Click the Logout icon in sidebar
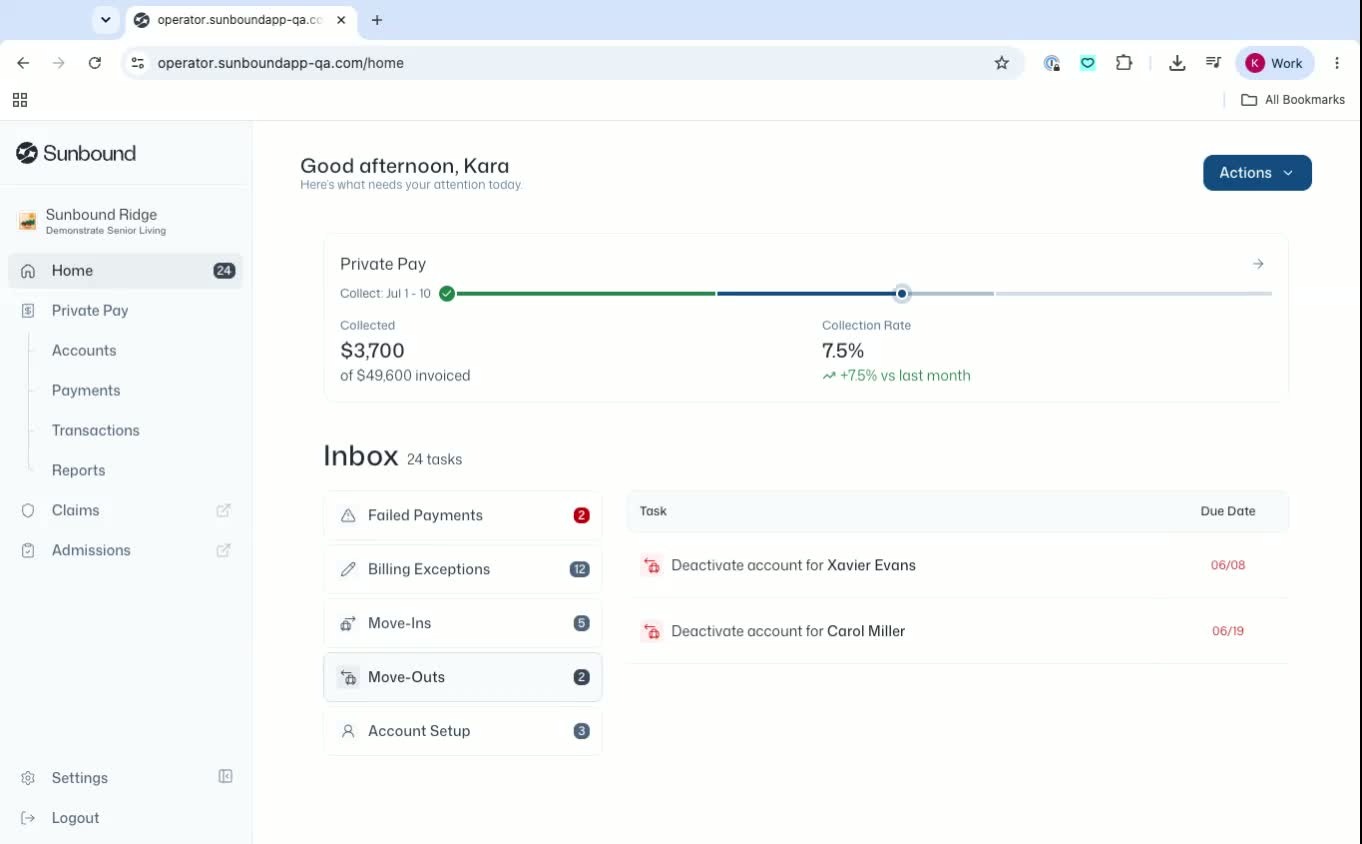 [x=28, y=818]
